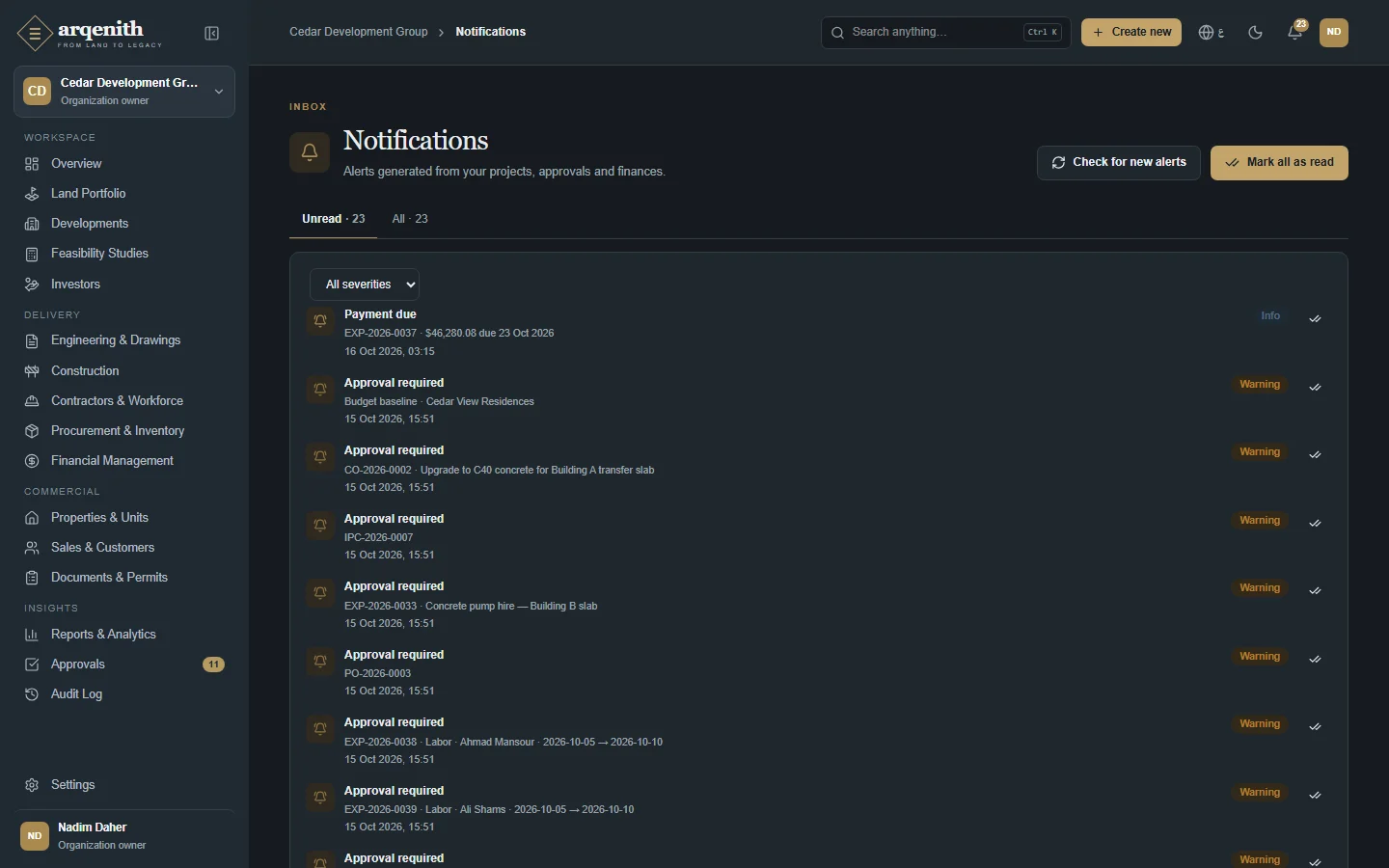Screen dimensions: 1389x868
Task: Open Nadim Daher profile at sidebar bottom
Action: point(124,836)
